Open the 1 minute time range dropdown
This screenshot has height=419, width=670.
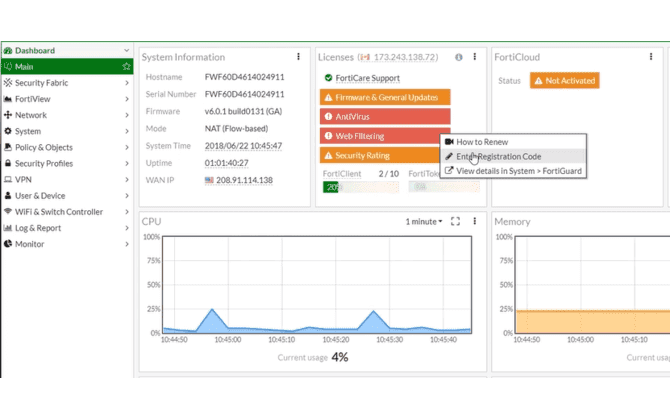click(423, 222)
